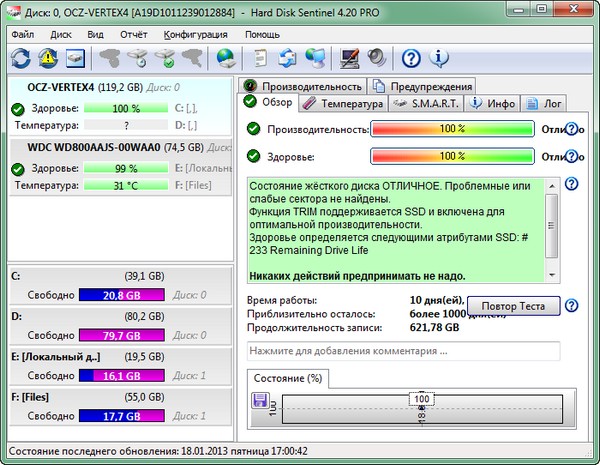
Task: Open the Файл menu
Action: (x=23, y=34)
